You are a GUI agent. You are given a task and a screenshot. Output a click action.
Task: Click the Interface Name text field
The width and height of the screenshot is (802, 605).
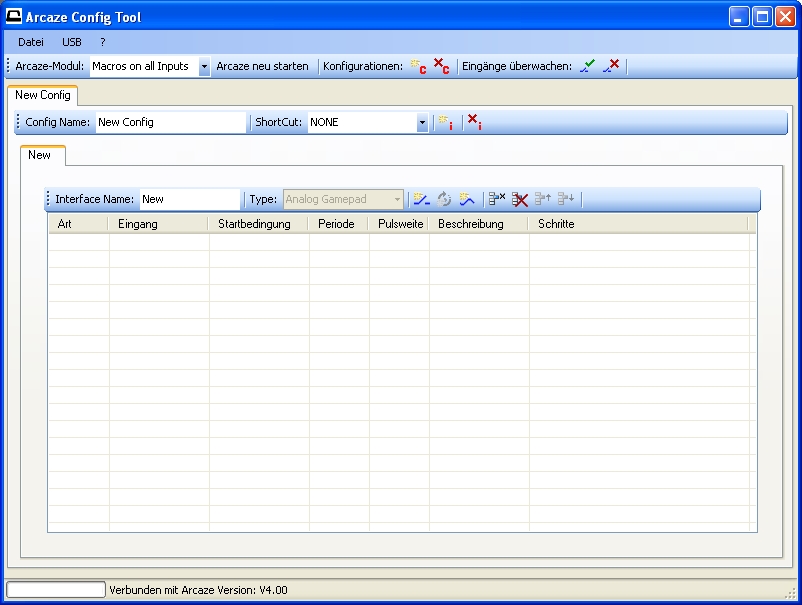[x=190, y=199]
